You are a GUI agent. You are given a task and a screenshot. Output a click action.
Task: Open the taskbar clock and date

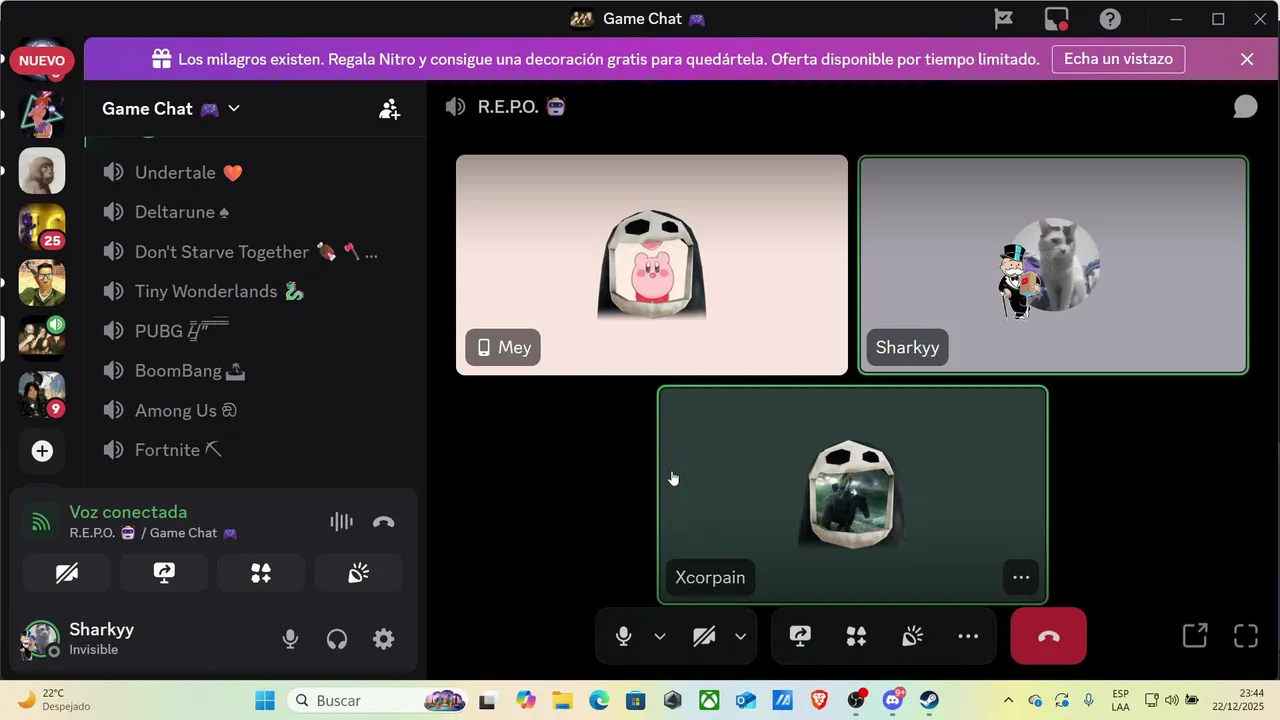click(1237, 700)
